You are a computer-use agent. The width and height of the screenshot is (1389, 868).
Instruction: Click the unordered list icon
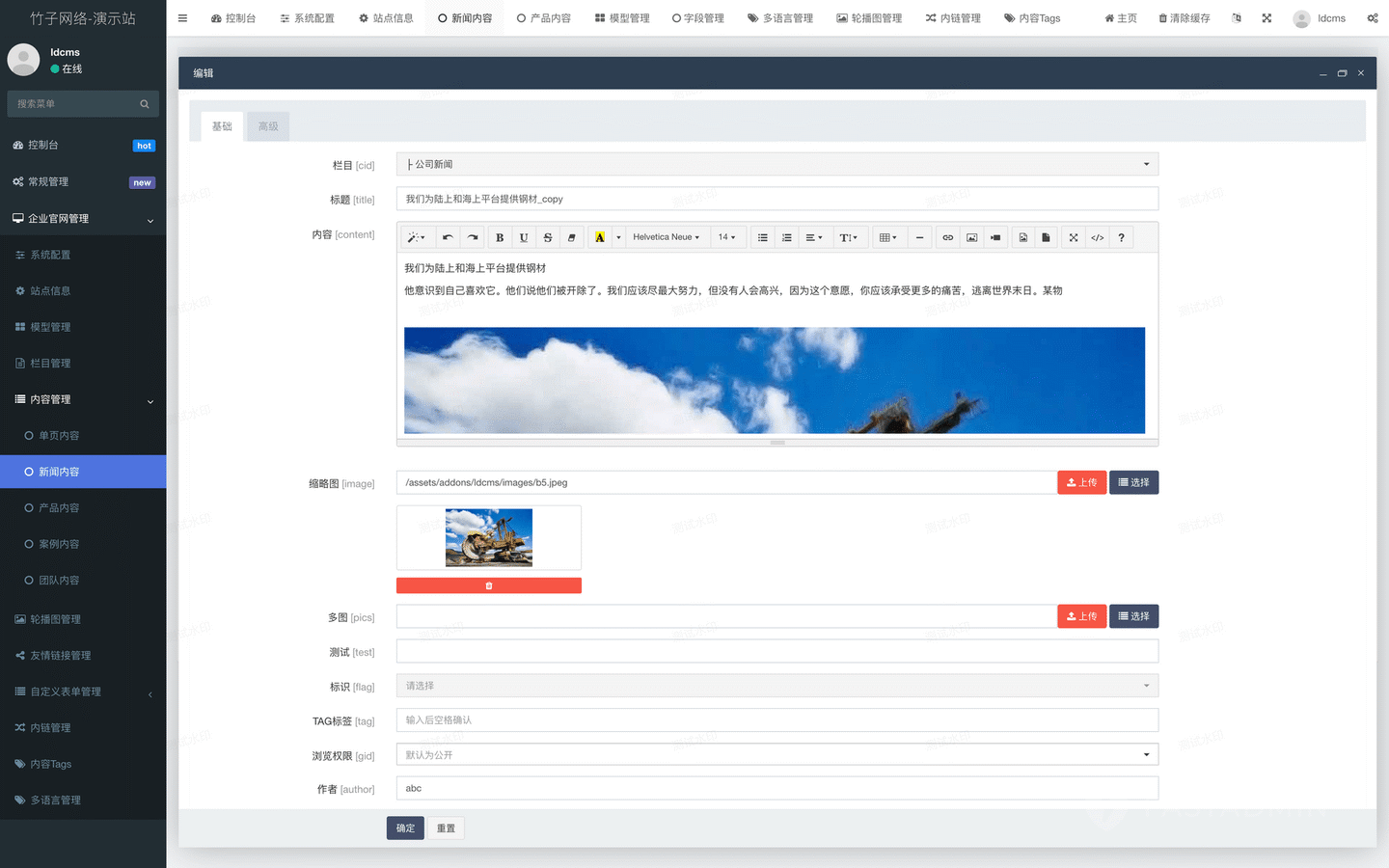point(762,237)
